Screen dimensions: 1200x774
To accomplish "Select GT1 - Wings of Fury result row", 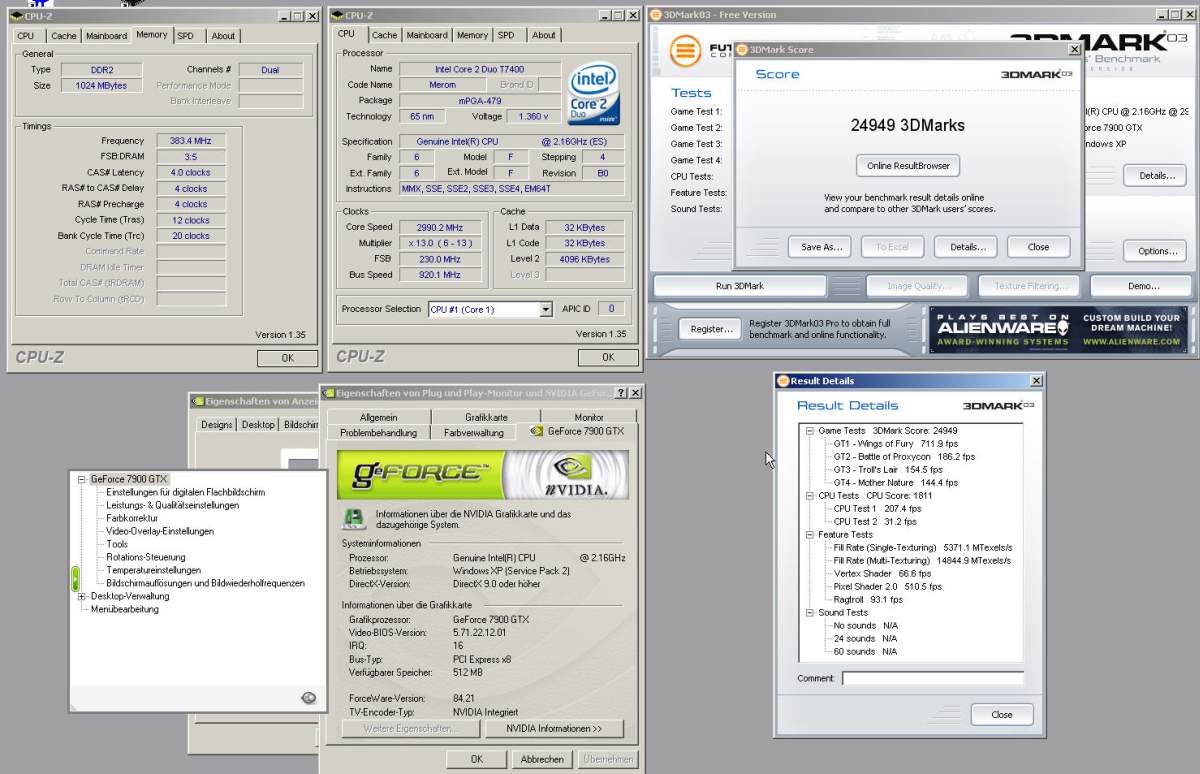I will coord(896,444).
